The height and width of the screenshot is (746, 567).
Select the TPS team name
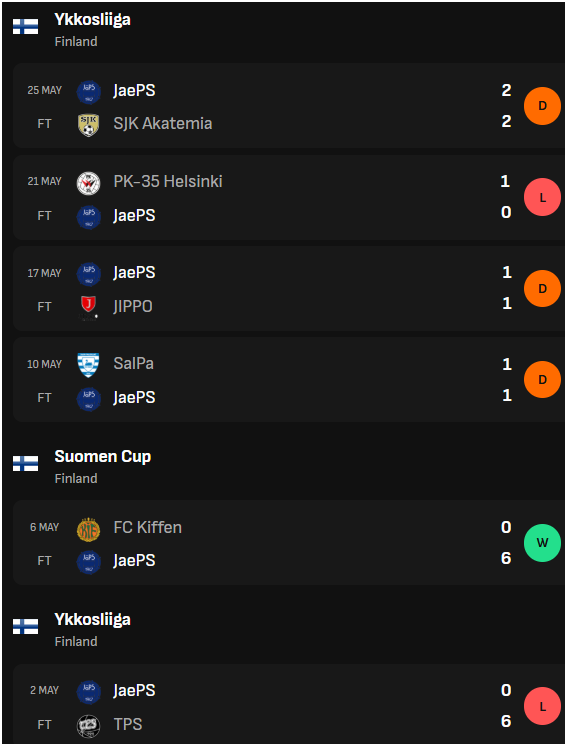127,724
